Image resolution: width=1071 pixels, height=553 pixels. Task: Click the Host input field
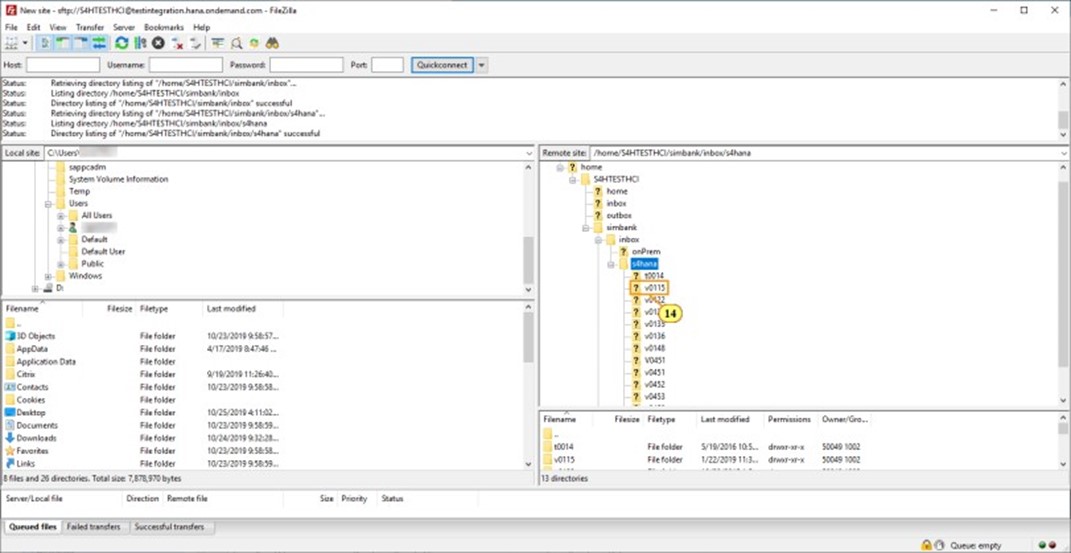coord(63,65)
